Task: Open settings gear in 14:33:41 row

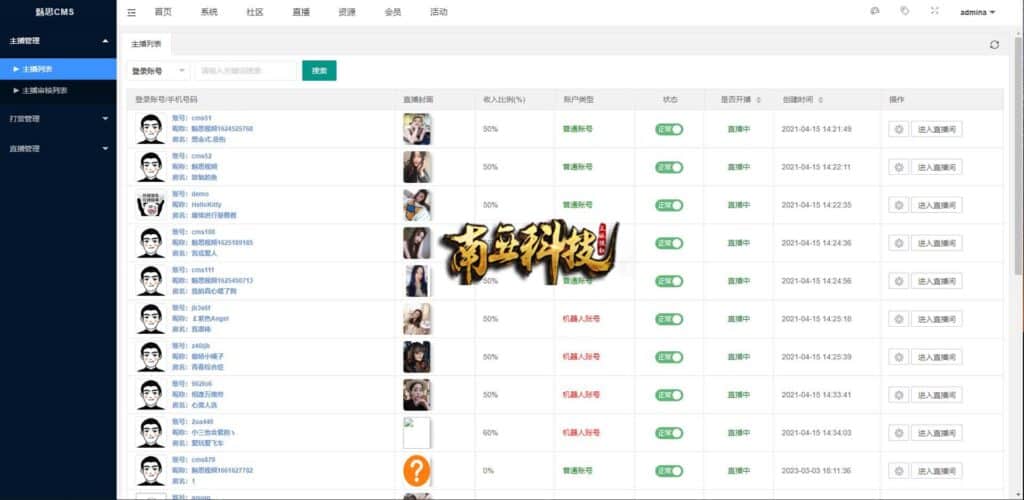Action: coord(898,394)
